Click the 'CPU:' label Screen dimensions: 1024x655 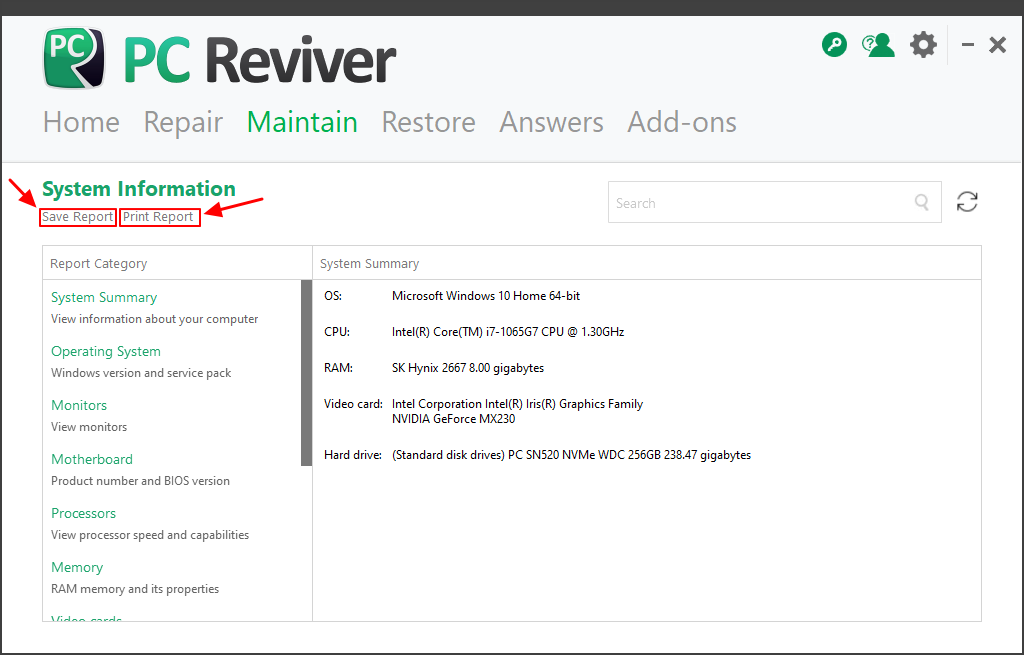point(337,332)
